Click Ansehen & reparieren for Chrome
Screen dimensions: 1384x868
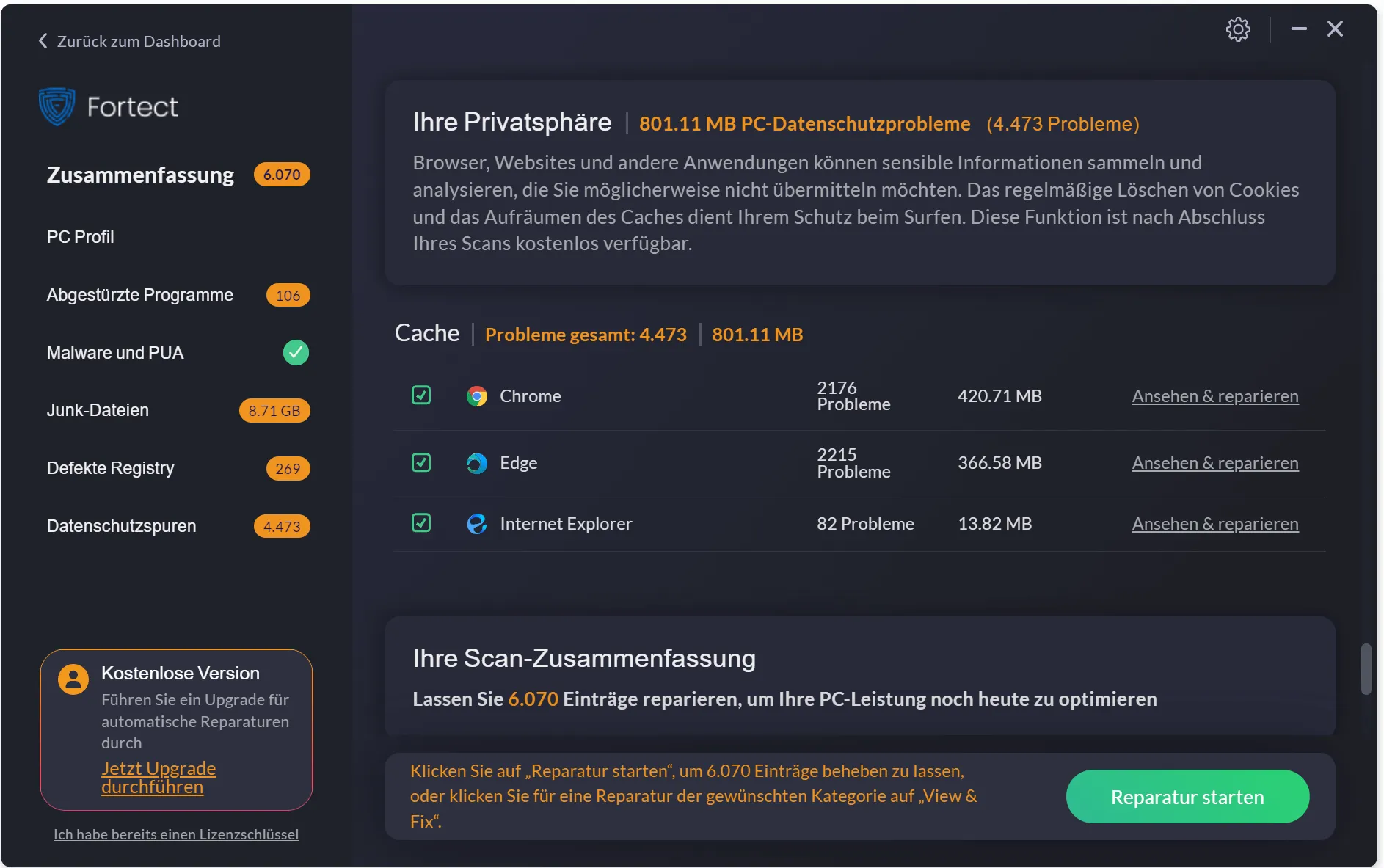pyautogui.click(x=1214, y=396)
